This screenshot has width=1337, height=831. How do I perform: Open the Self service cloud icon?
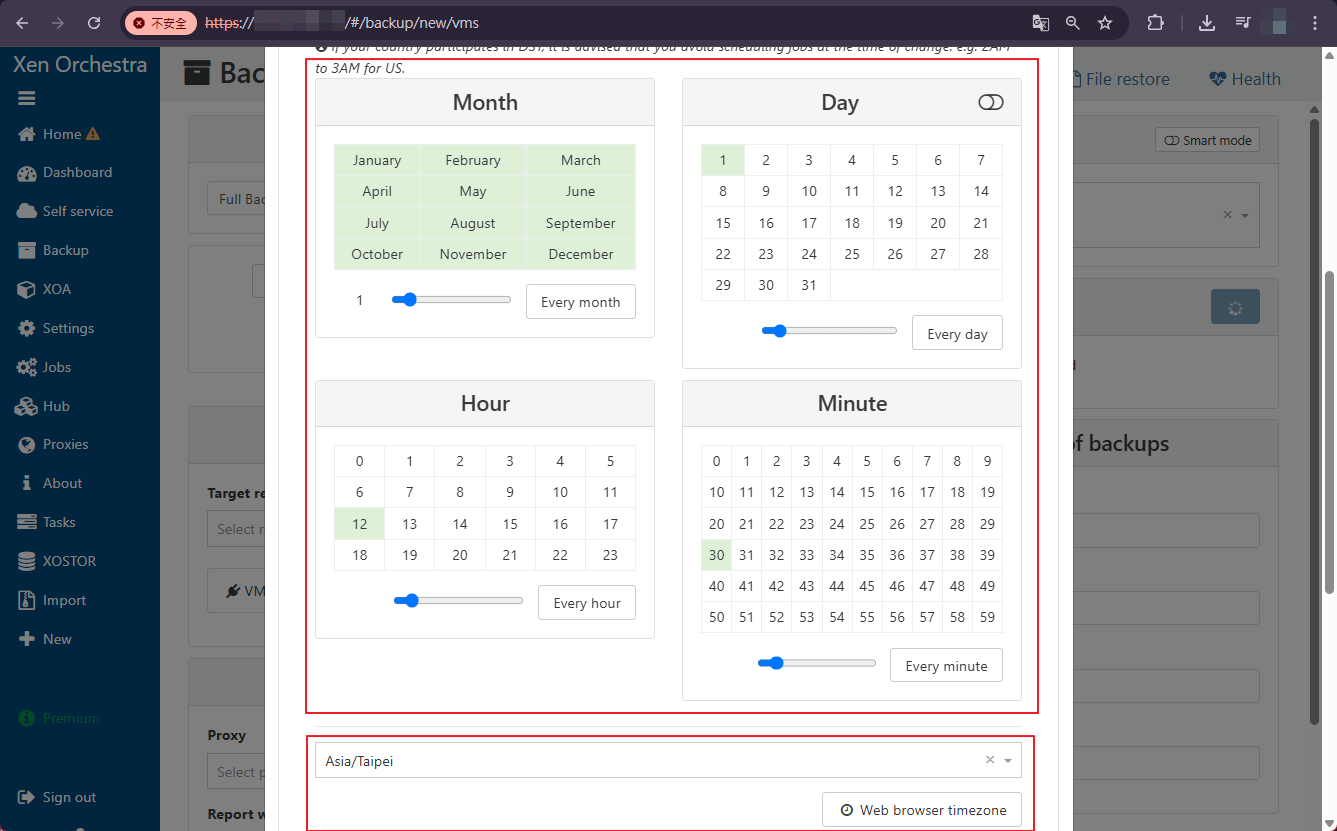click(x=26, y=211)
